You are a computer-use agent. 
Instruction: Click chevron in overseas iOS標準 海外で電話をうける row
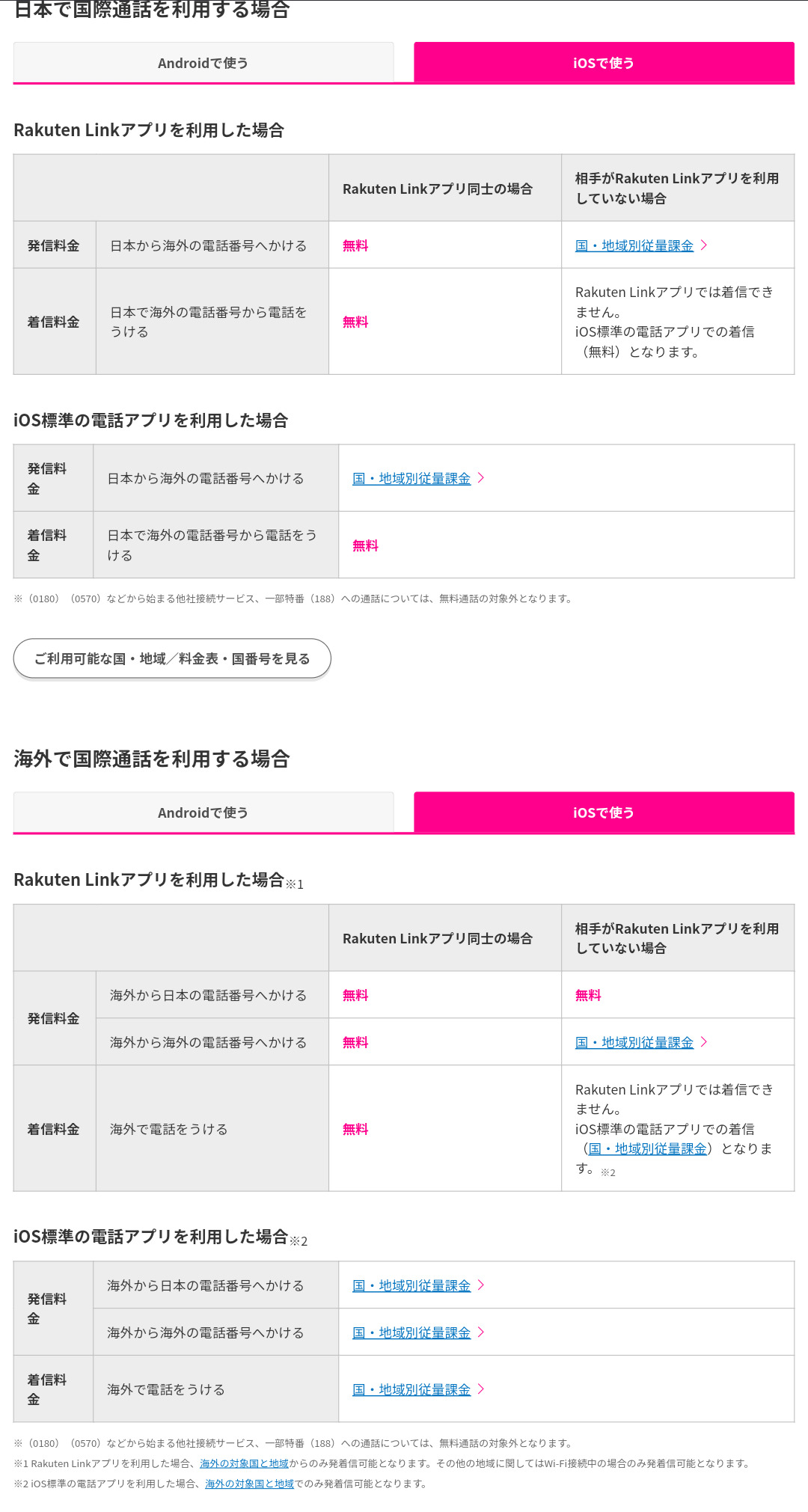[481, 1389]
